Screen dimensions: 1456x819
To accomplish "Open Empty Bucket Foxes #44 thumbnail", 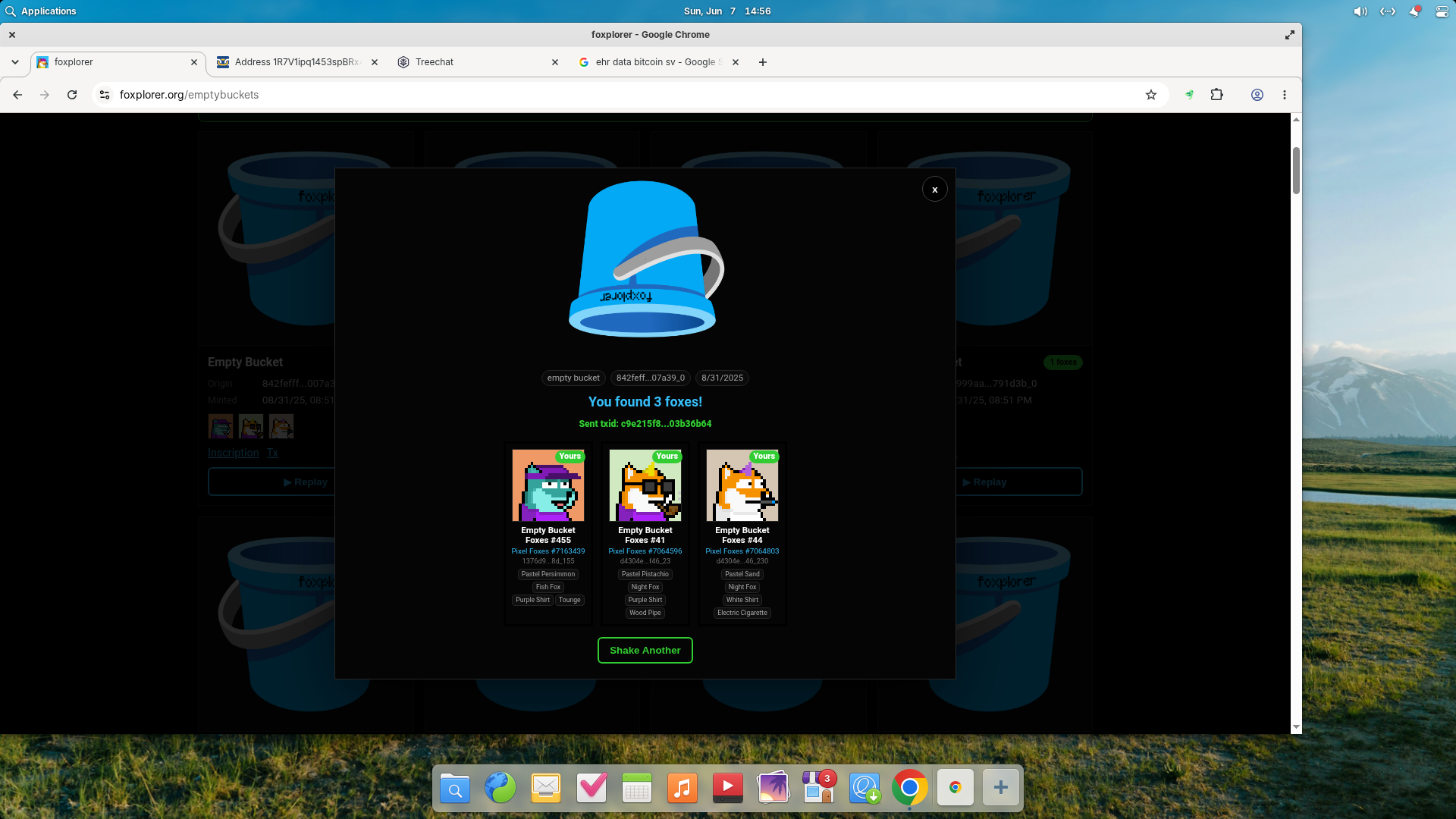I will (x=742, y=485).
